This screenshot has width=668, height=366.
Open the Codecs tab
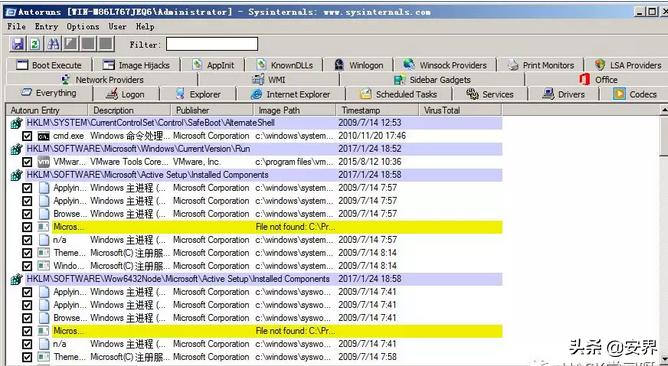click(634, 94)
